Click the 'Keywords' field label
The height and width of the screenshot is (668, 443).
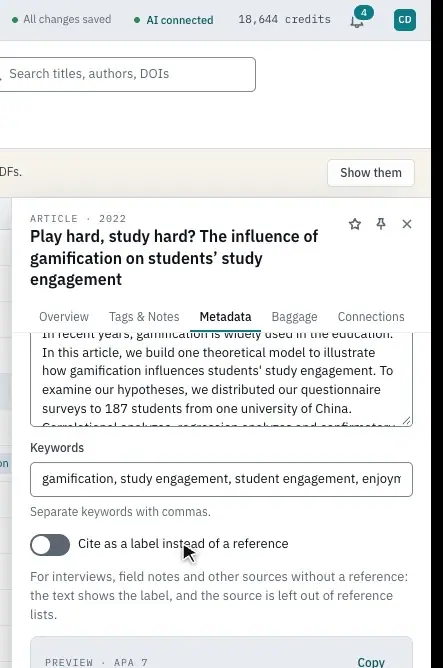(x=57, y=448)
